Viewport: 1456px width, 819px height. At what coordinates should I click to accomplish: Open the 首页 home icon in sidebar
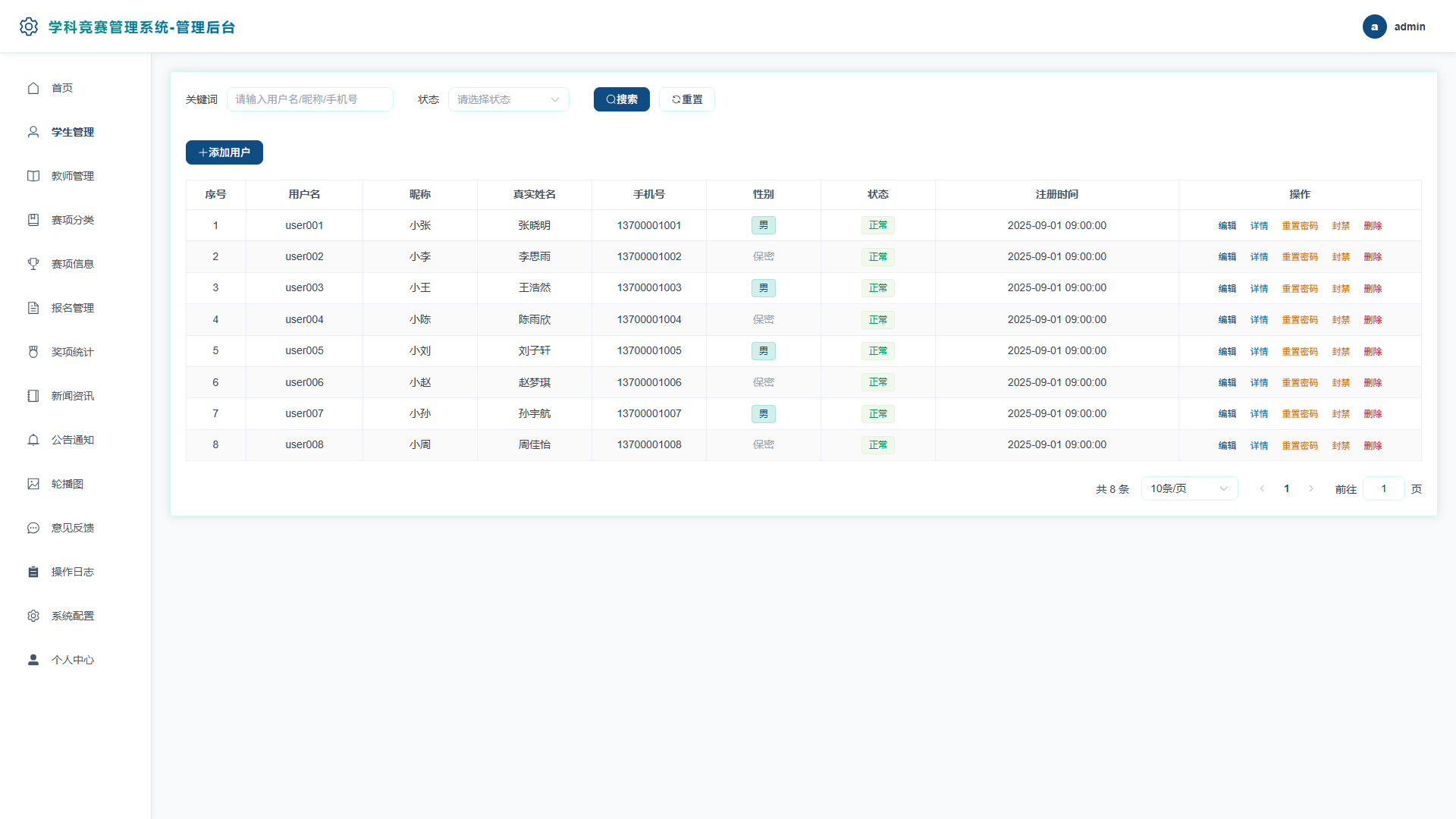click(33, 88)
